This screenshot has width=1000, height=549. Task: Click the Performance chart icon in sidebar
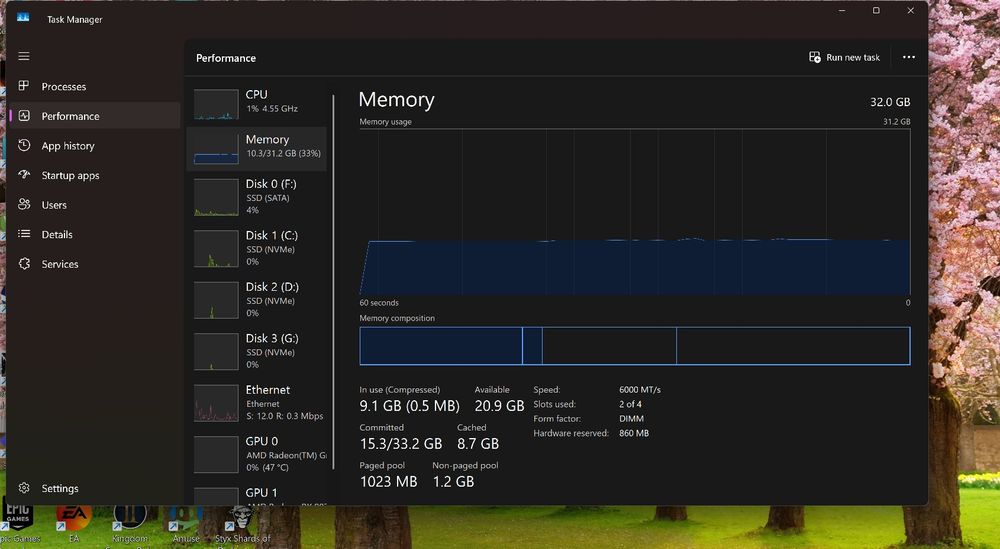click(x=24, y=115)
